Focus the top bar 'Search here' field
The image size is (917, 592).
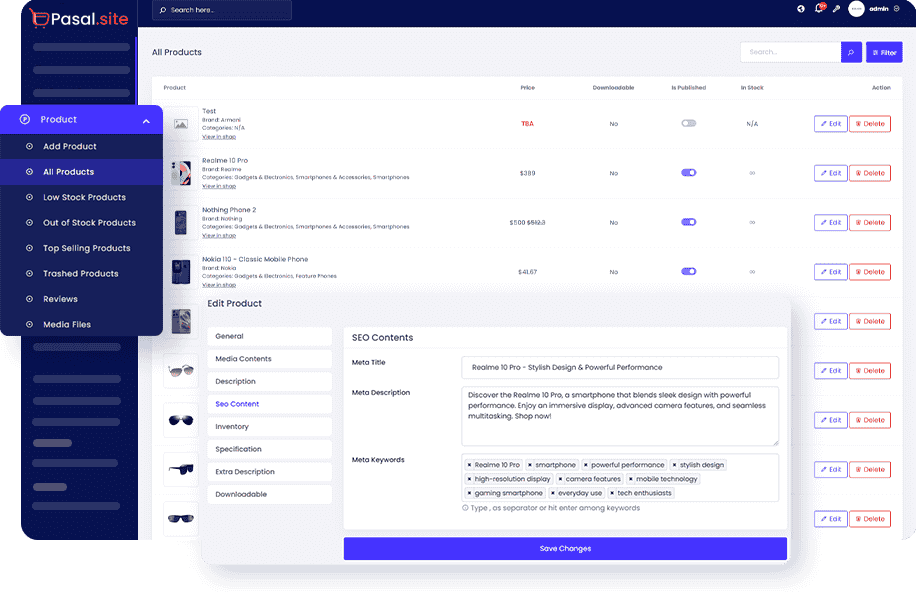point(222,10)
